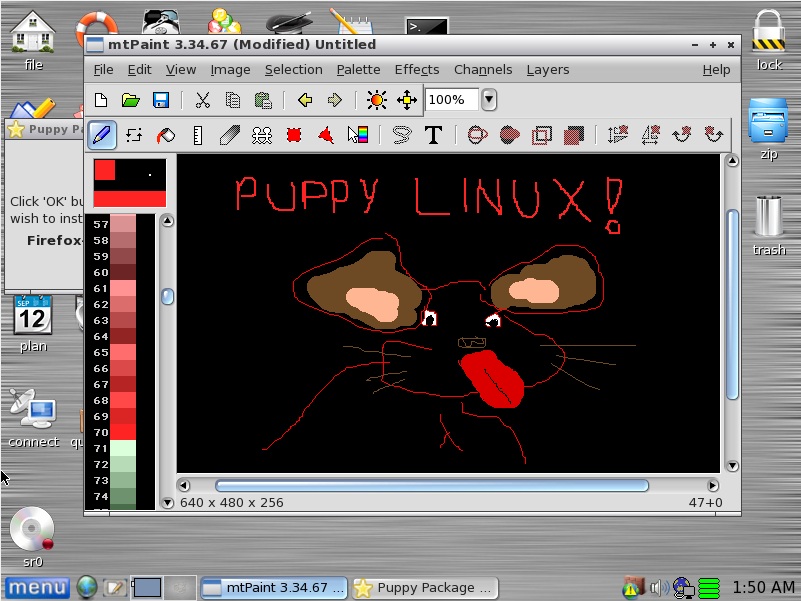Click the canvas vertical scroll up arrow
801x601 pixels.
(732, 161)
